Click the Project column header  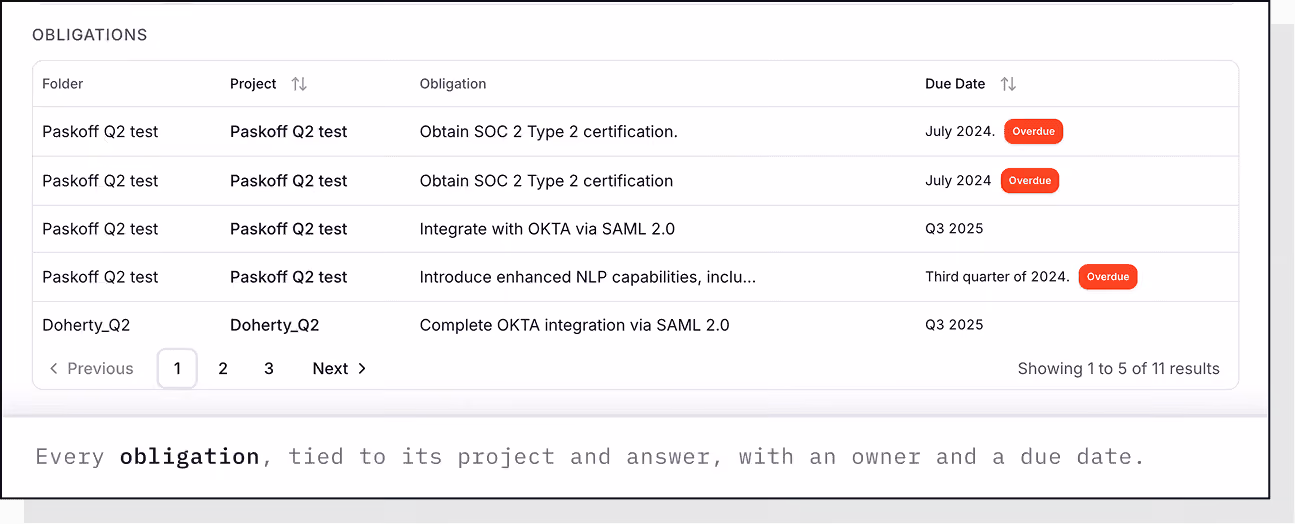(x=253, y=84)
